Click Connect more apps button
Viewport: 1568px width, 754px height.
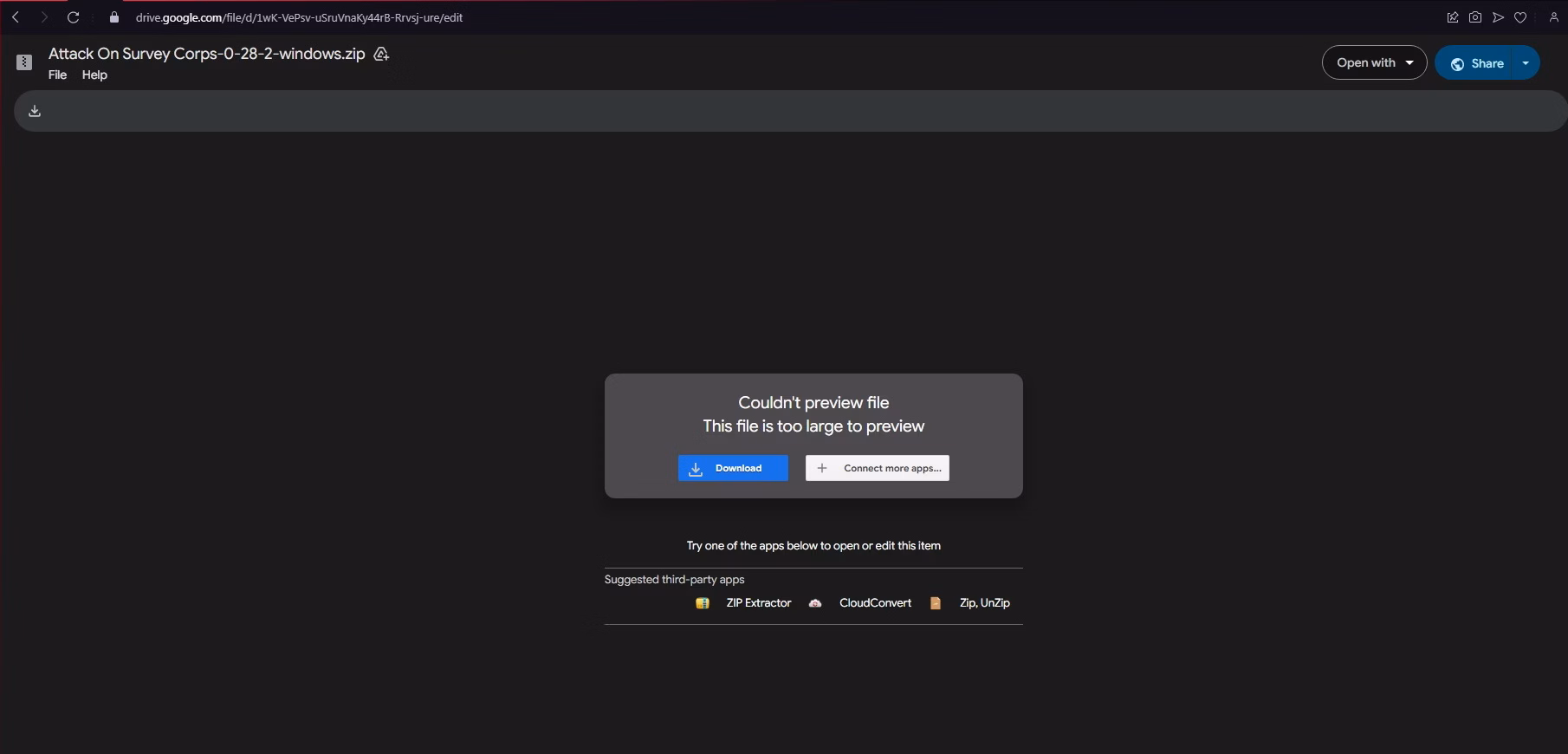coord(878,468)
